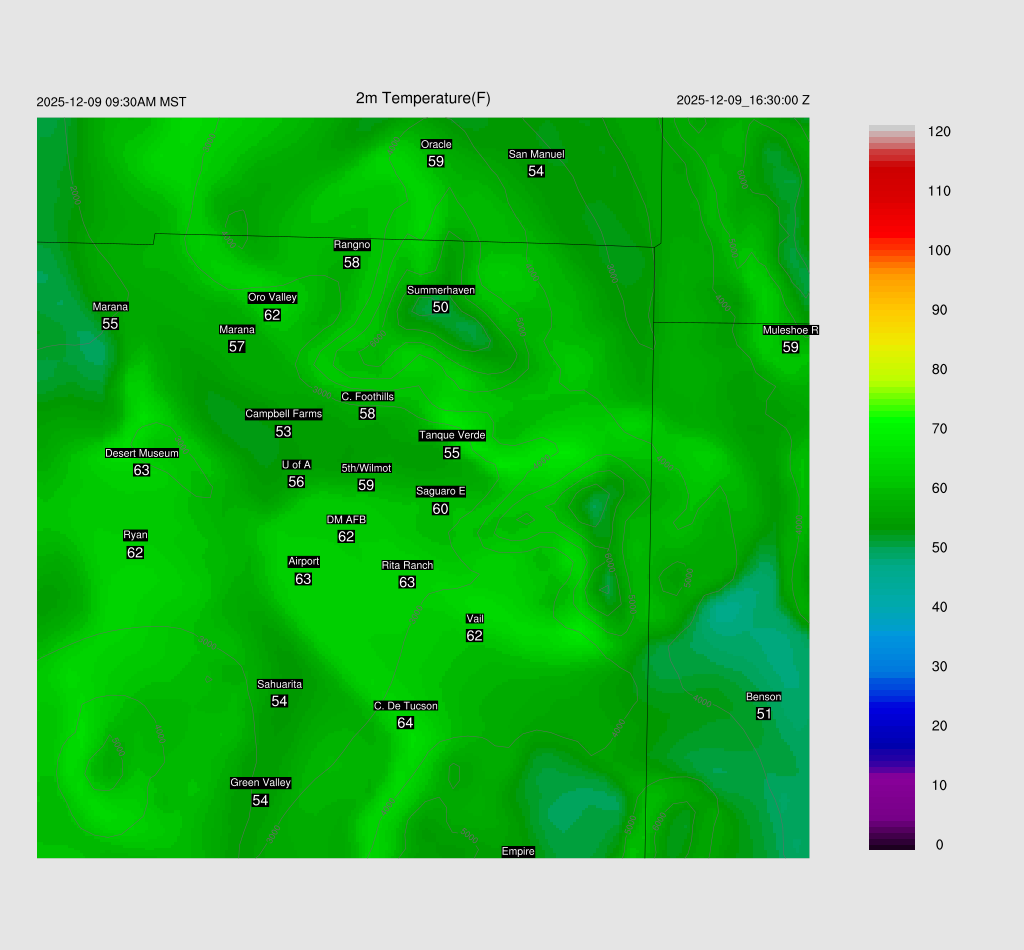Click the 64 reading under C. De Tucson
This screenshot has height=950, width=1024.
click(x=405, y=723)
